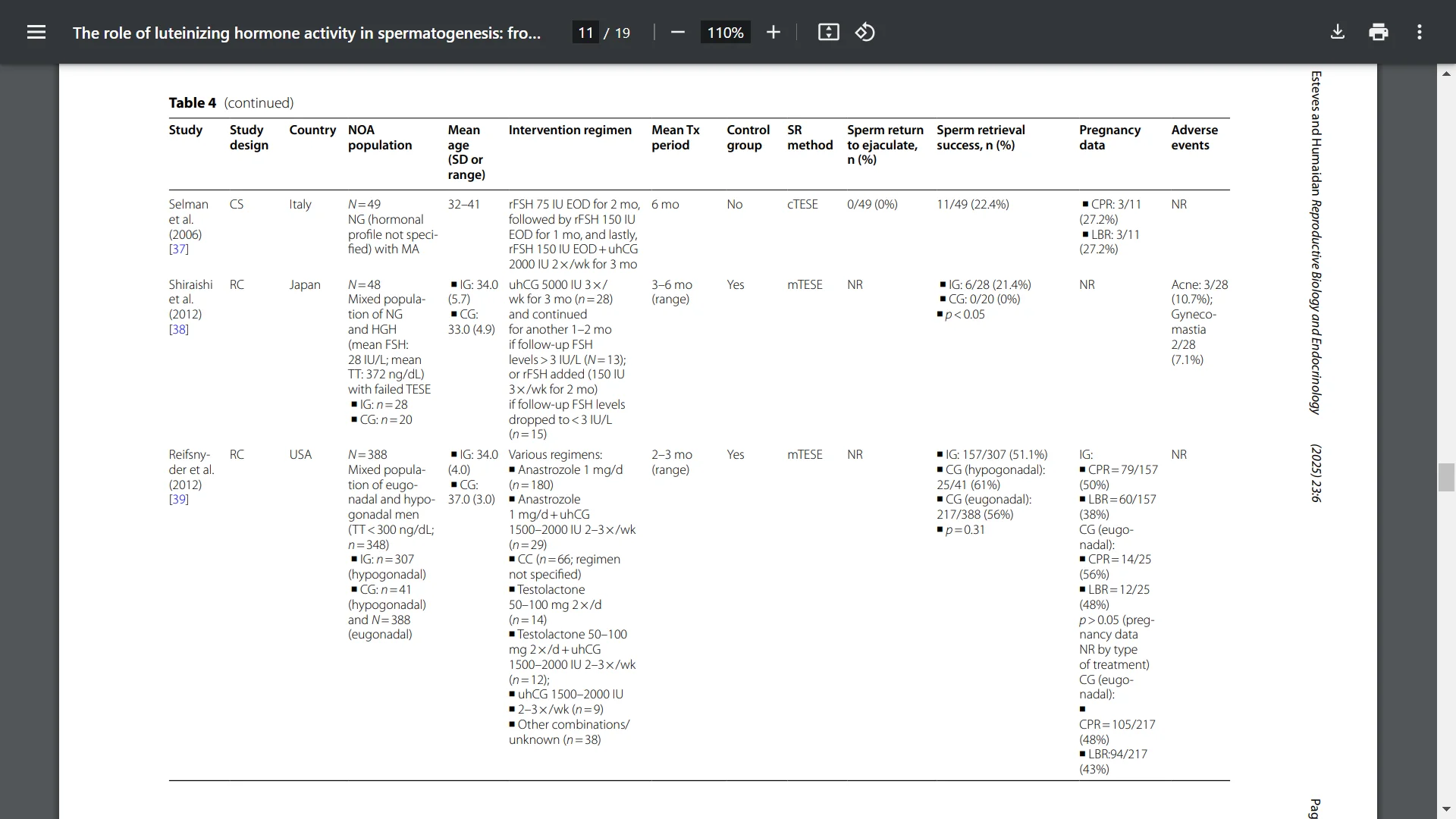
Task: Edit the 110% zoom level field
Action: (725, 33)
